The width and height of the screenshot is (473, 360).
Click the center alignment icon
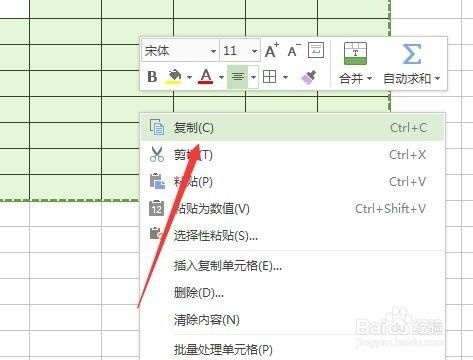pos(237,77)
